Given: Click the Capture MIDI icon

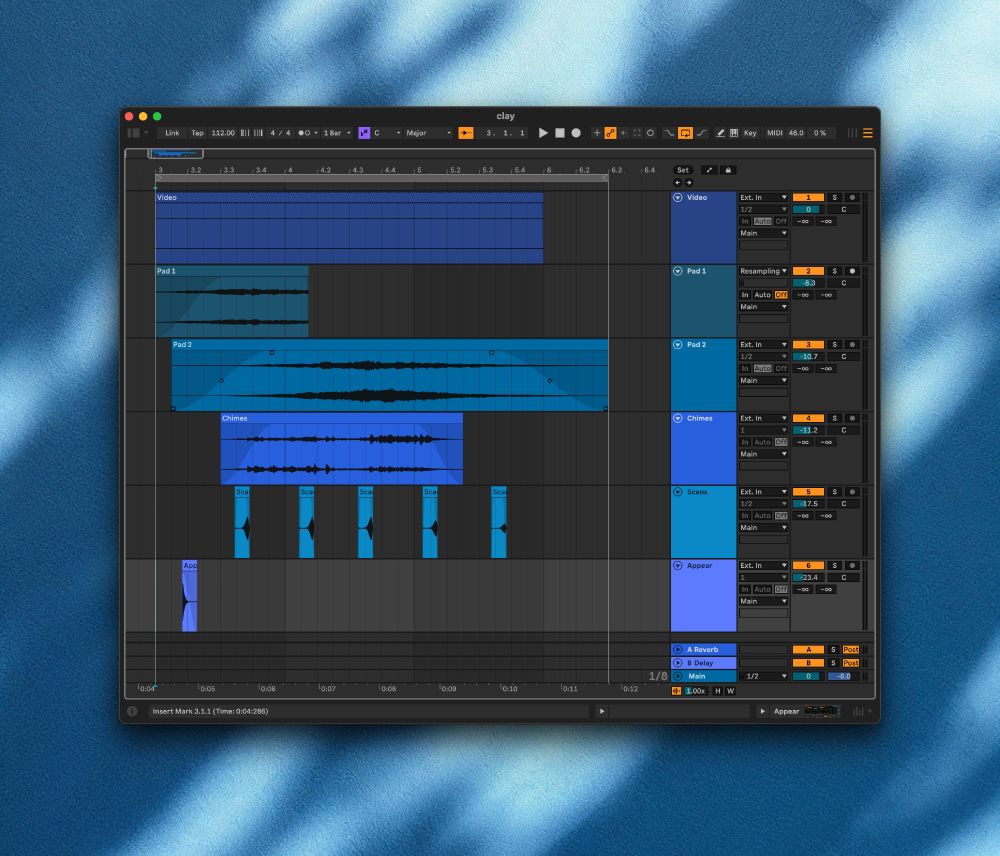Looking at the screenshot, I should click(637, 133).
